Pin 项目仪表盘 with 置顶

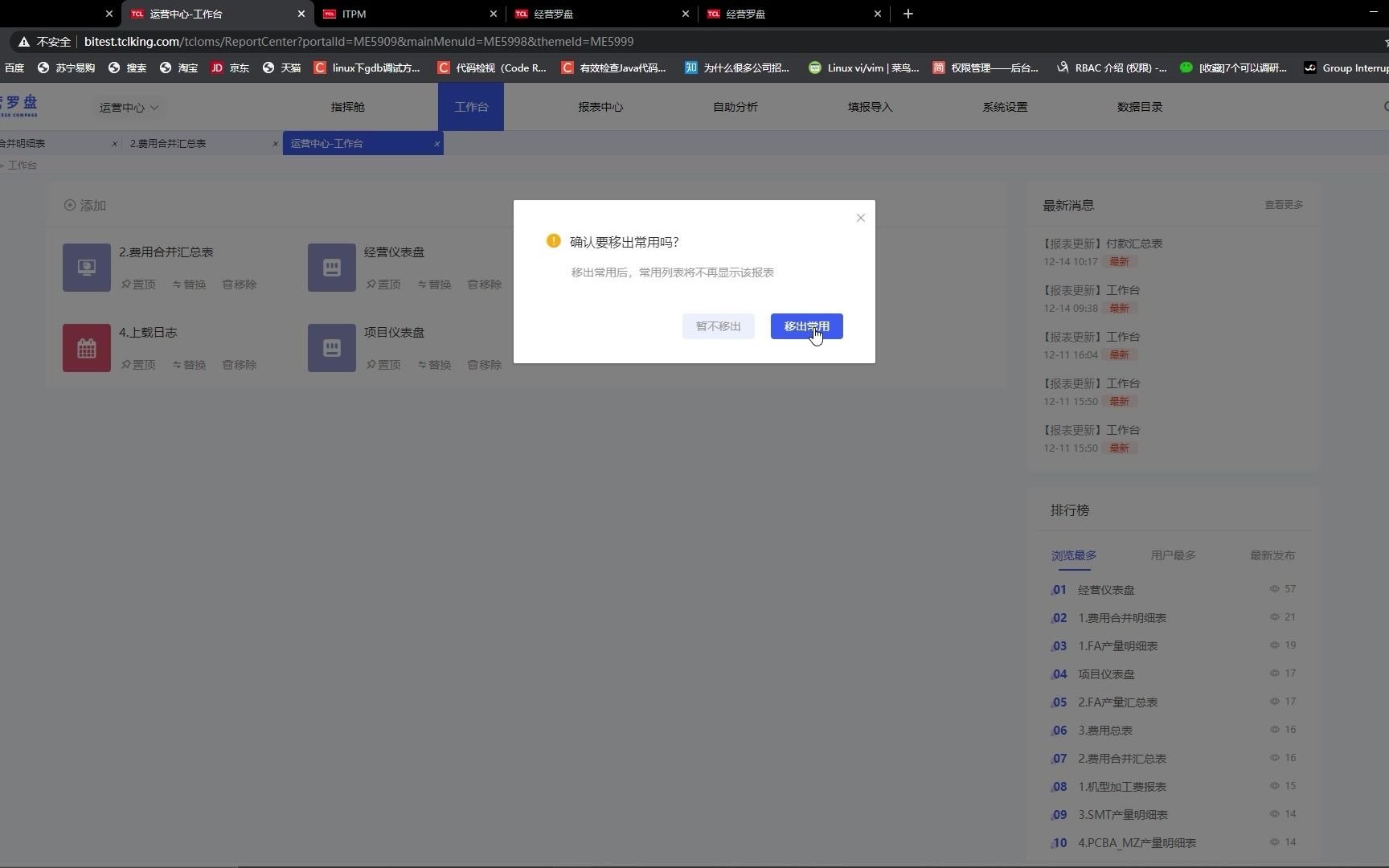(383, 365)
